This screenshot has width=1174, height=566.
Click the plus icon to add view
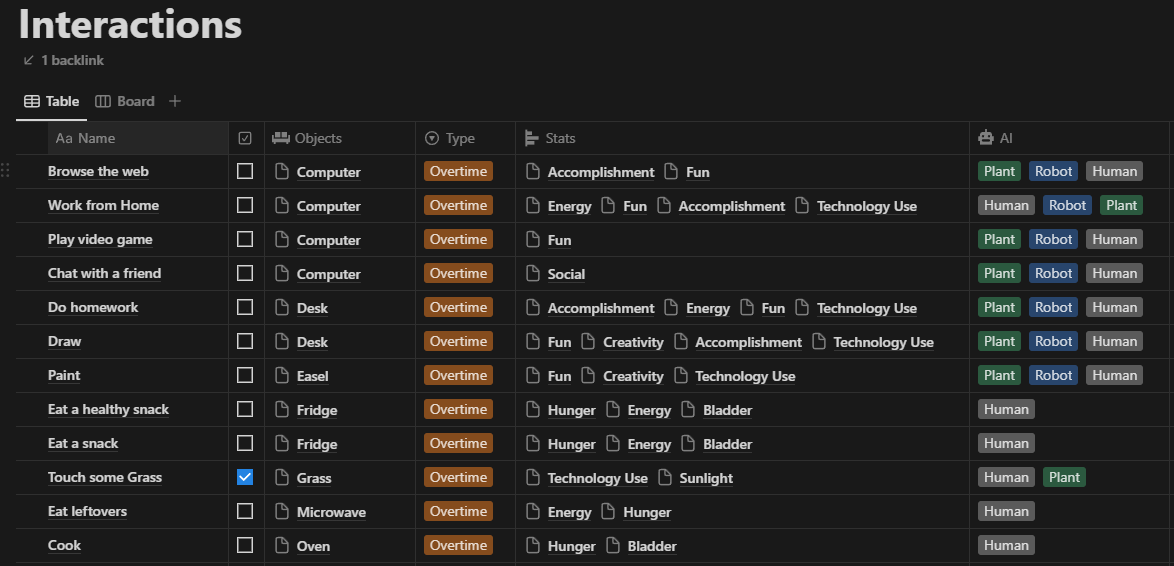(x=175, y=101)
